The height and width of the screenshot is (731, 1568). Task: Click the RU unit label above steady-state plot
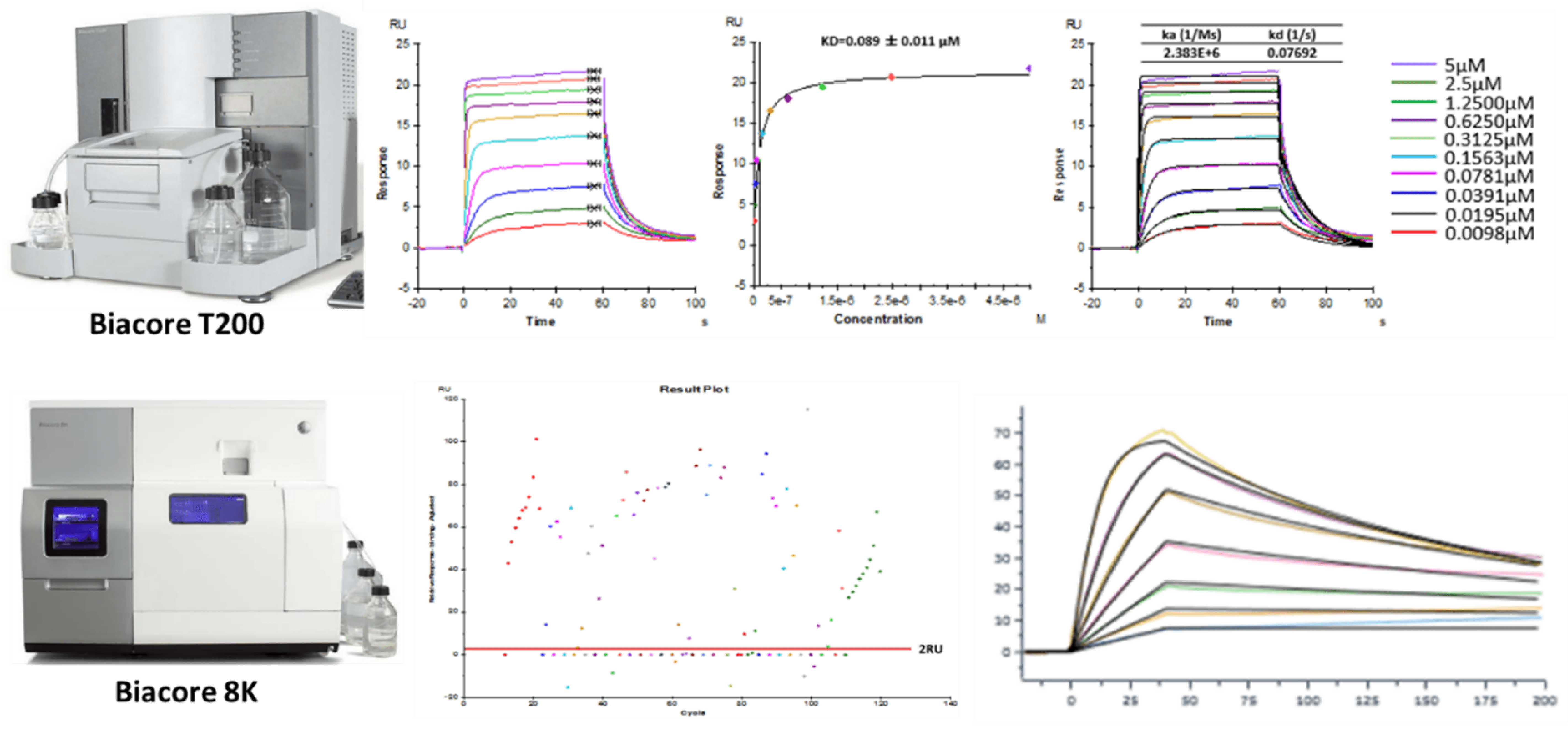[734, 22]
